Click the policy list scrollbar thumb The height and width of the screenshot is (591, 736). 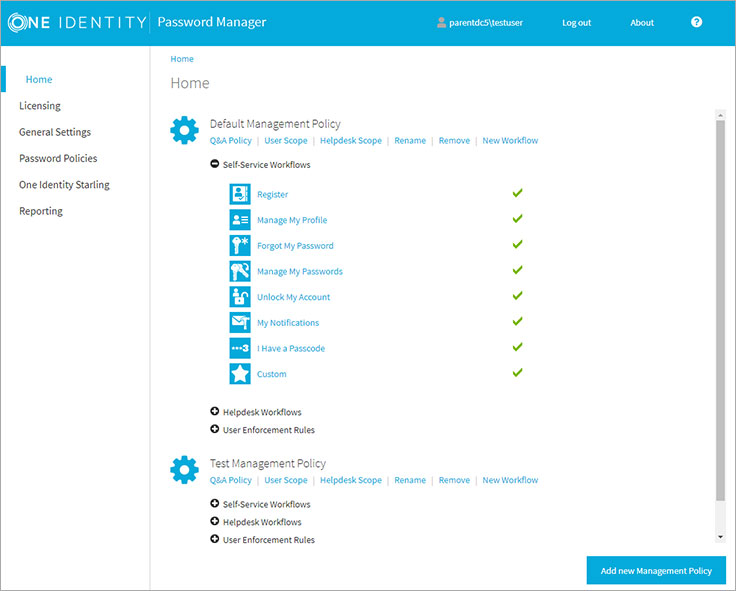pos(721,310)
